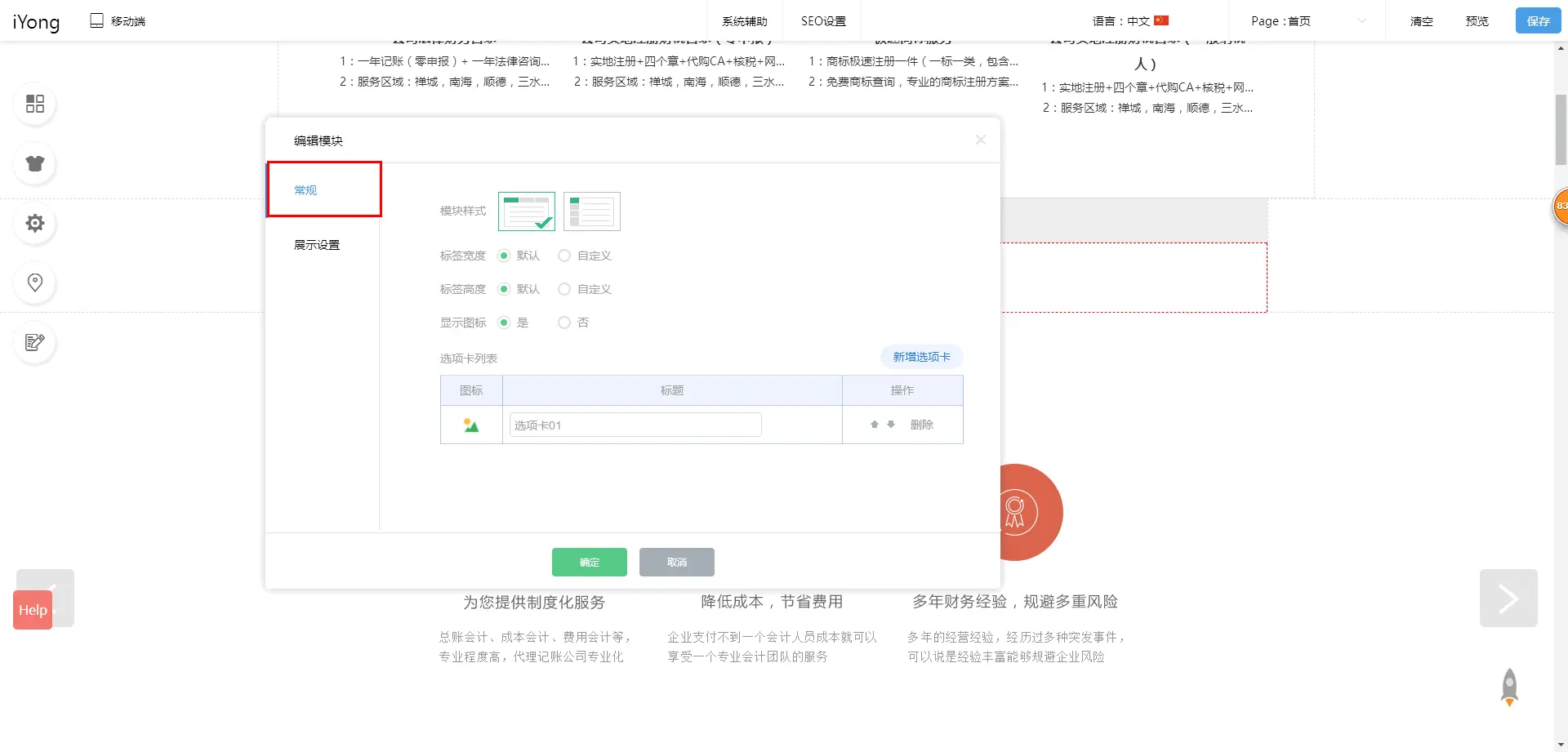The width and height of the screenshot is (1568, 752).
Task: Open the gear settings icon in sidebar
Action: pos(35,223)
